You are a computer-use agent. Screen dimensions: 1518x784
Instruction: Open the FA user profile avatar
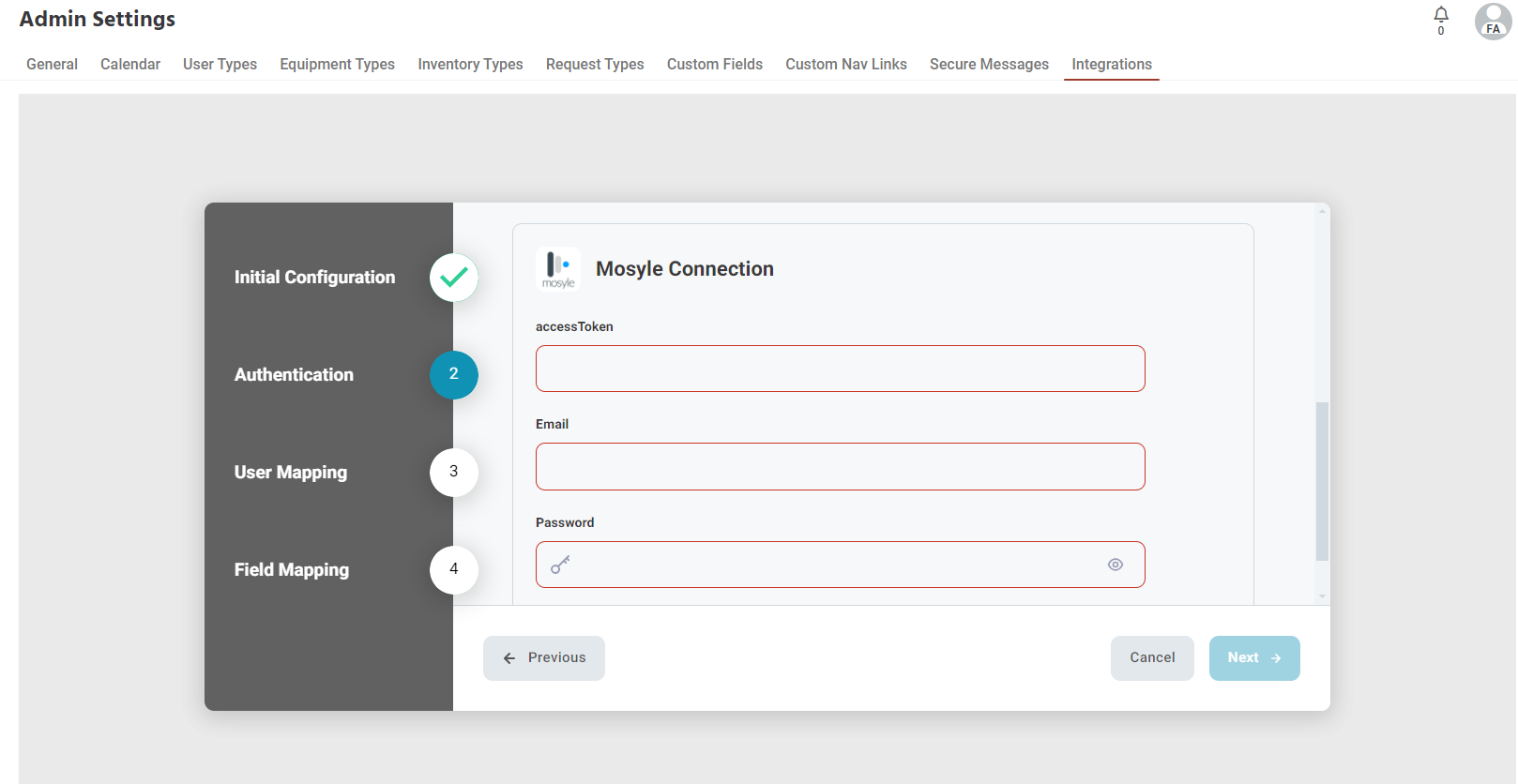point(1493,22)
